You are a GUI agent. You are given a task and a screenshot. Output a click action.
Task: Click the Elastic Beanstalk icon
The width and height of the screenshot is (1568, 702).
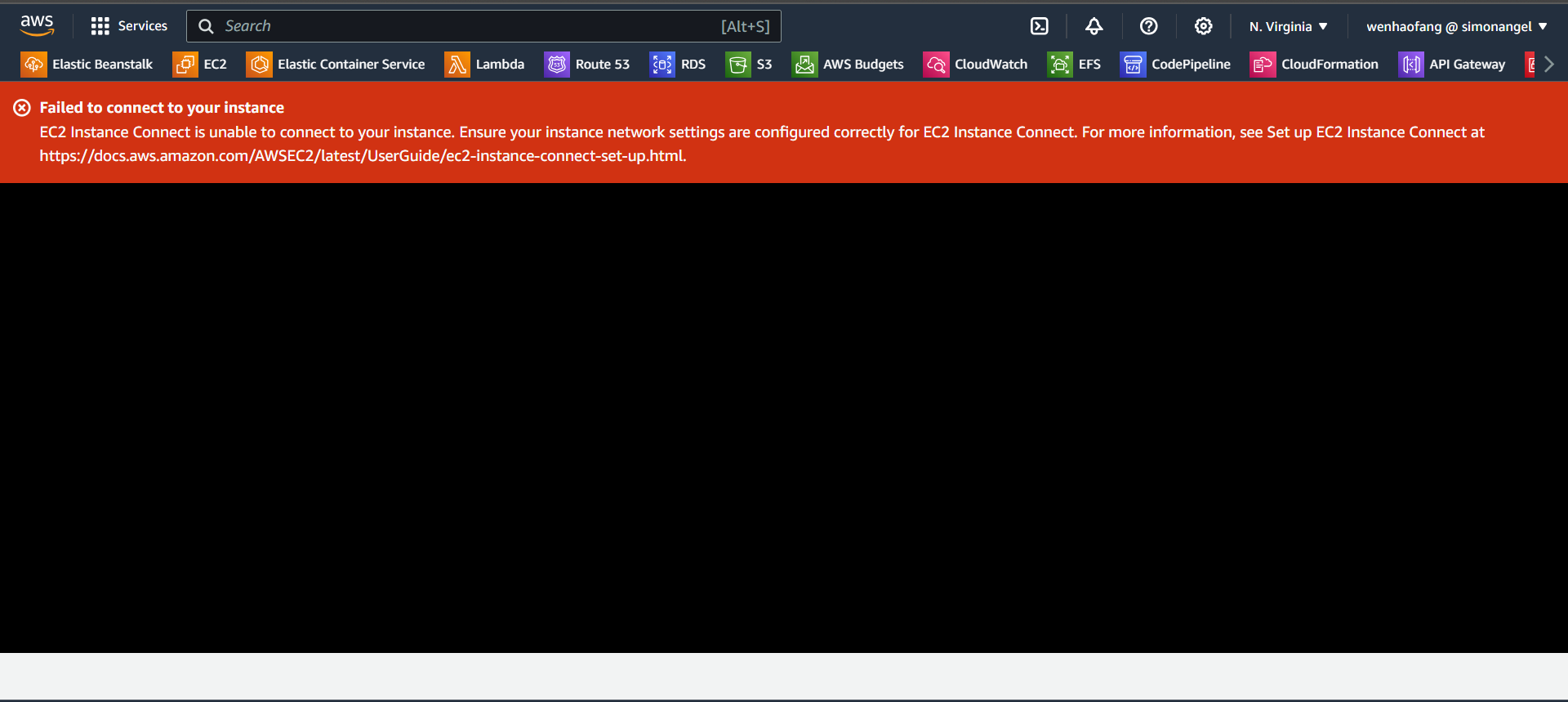[x=33, y=64]
